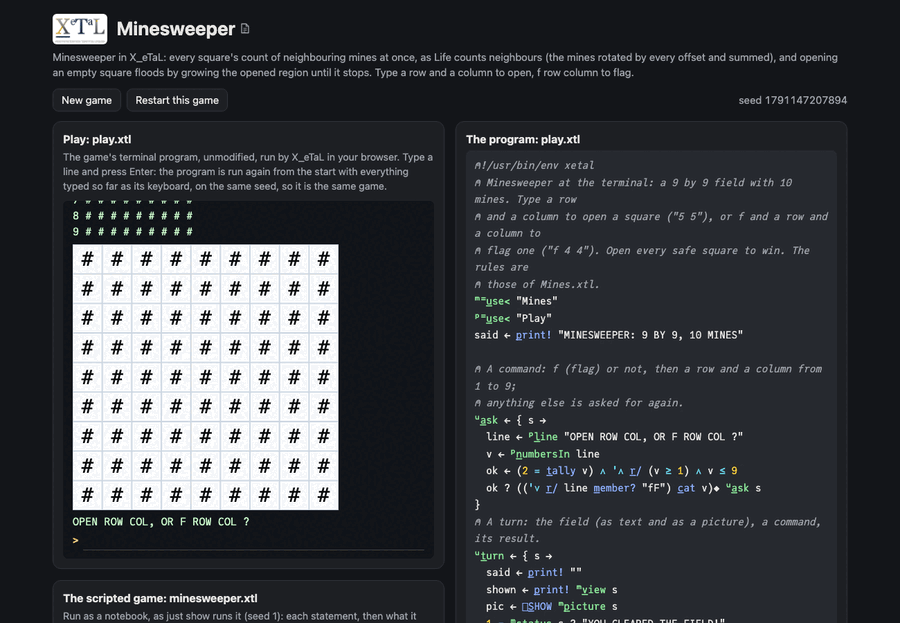Click the OPEN ROW COL, OR F ROW COL ? prompt
The height and width of the screenshot is (623, 900).
161,522
